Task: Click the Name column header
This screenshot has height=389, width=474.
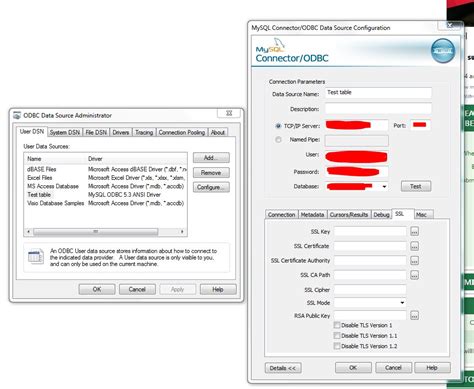Action: (x=55, y=159)
